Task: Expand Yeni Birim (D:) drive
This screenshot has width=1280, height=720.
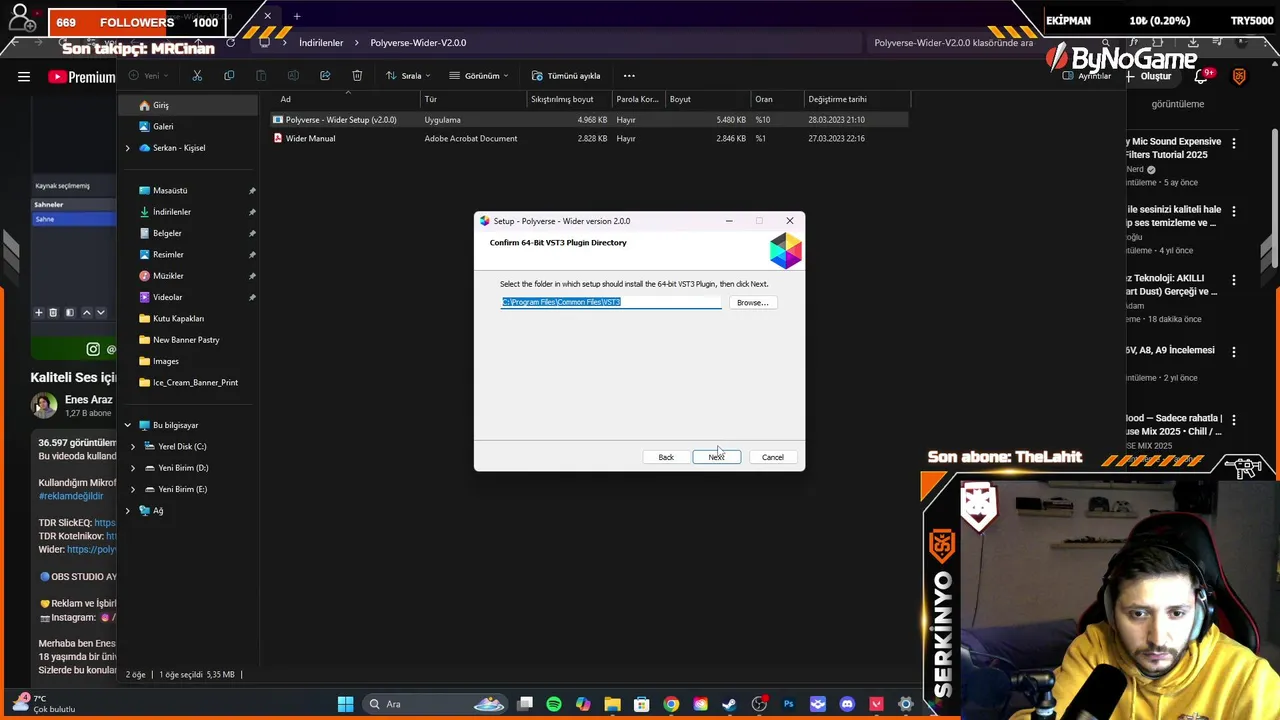Action: tap(133, 468)
